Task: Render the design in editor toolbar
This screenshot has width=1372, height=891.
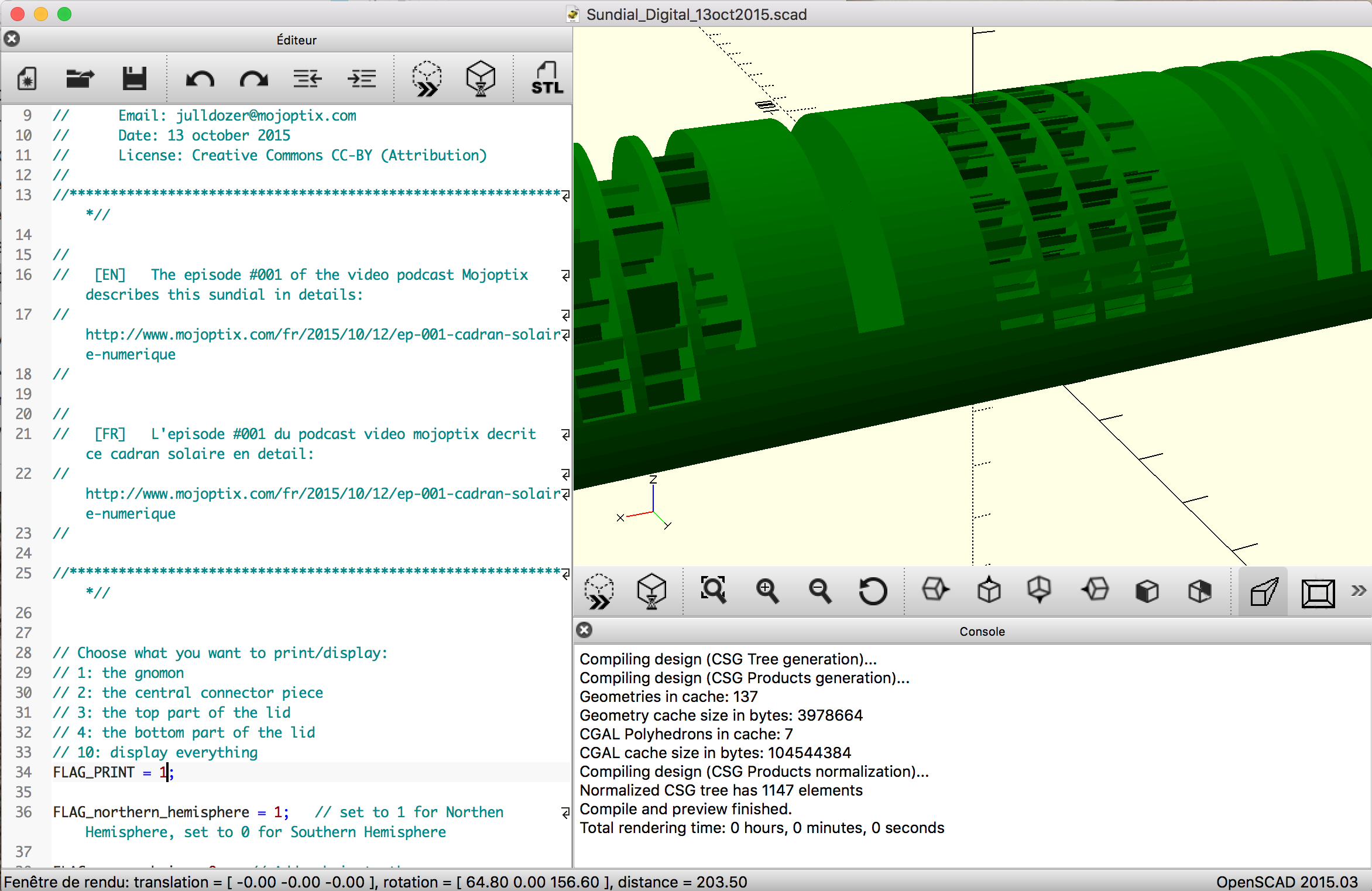Action: click(x=481, y=78)
